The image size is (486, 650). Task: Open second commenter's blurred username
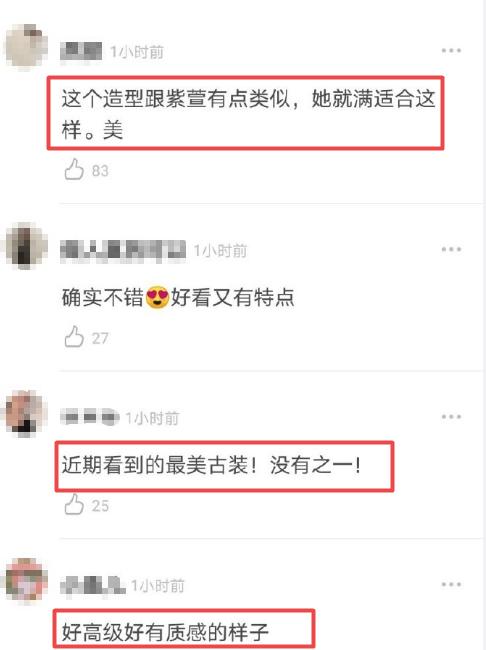(x=123, y=250)
